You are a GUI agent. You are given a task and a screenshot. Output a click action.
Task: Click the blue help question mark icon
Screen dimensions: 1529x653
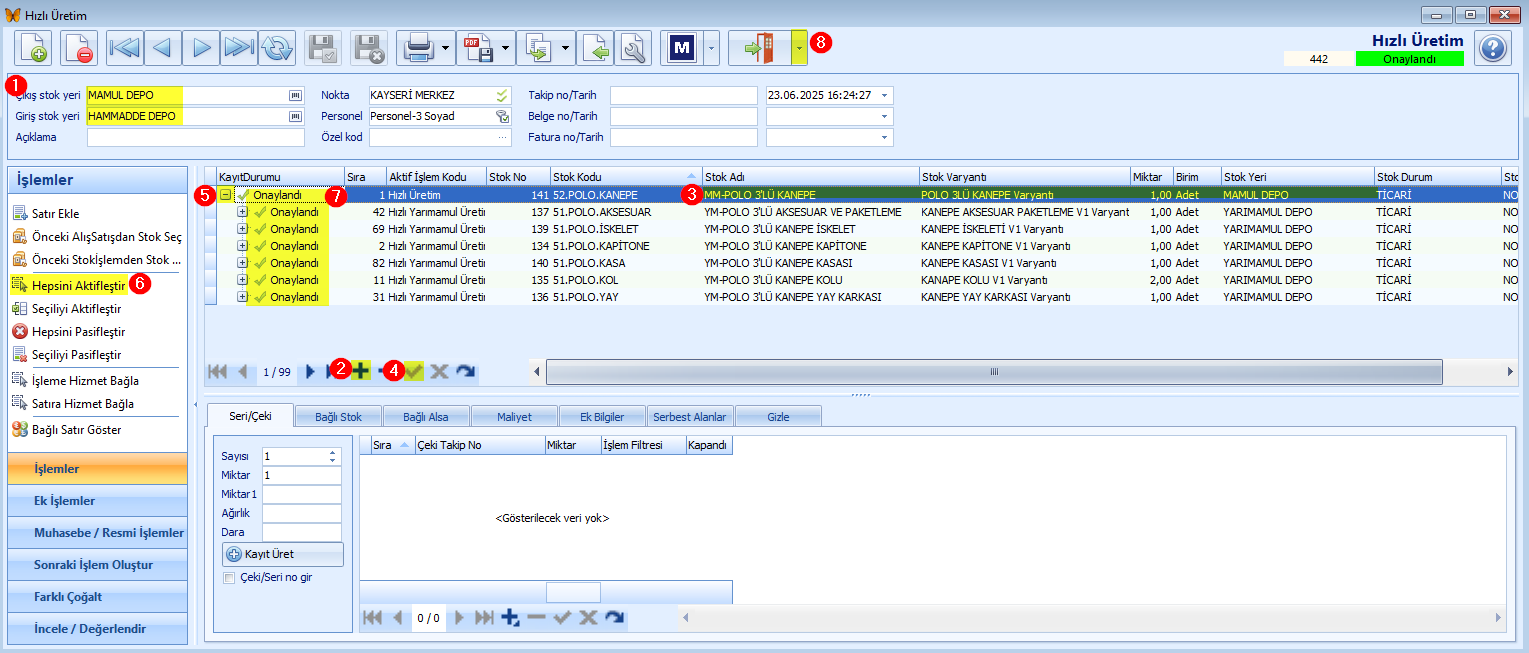pos(1492,48)
